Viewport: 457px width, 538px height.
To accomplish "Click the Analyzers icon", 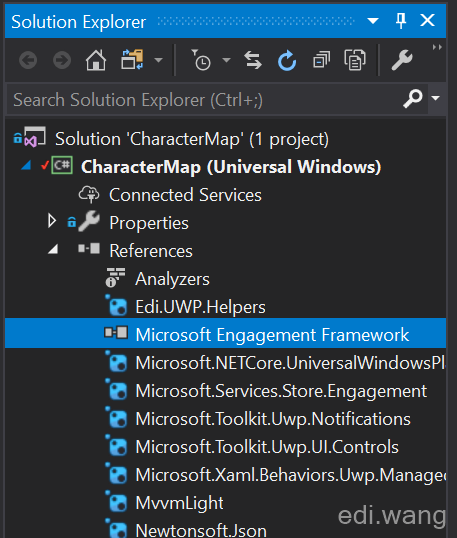I will pos(115,277).
